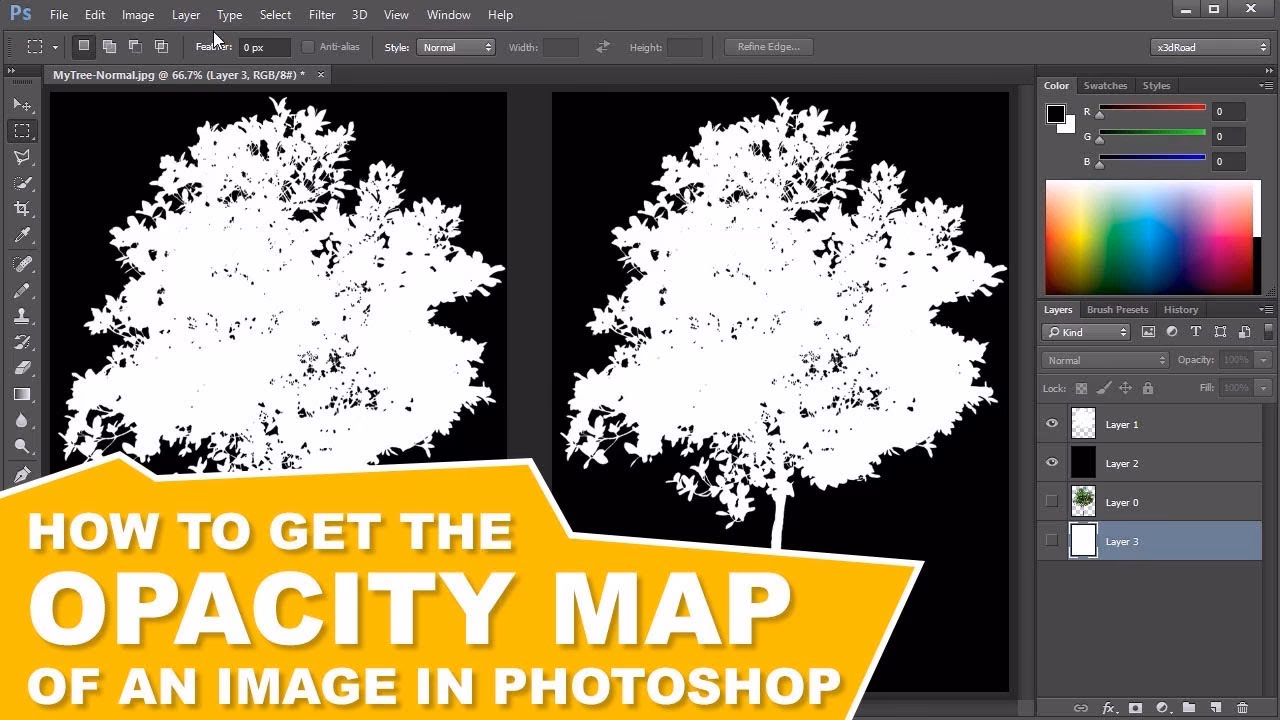The height and width of the screenshot is (720, 1280).
Task: Open the Style dropdown in the options bar
Action: 456,46
